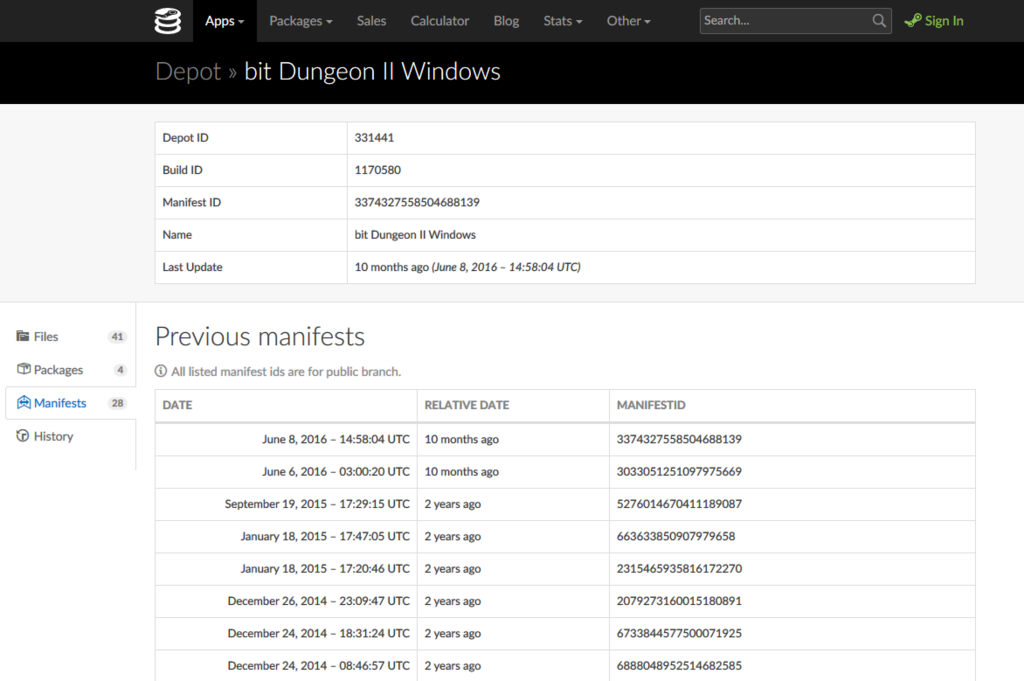Open the History tab
This screenshot has height=681, width=1024.
point(71,436)
